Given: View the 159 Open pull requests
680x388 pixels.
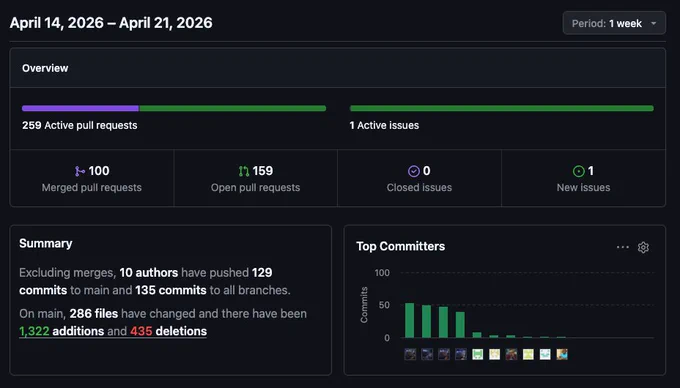Looking at the screenshot, I should (255, 178).
